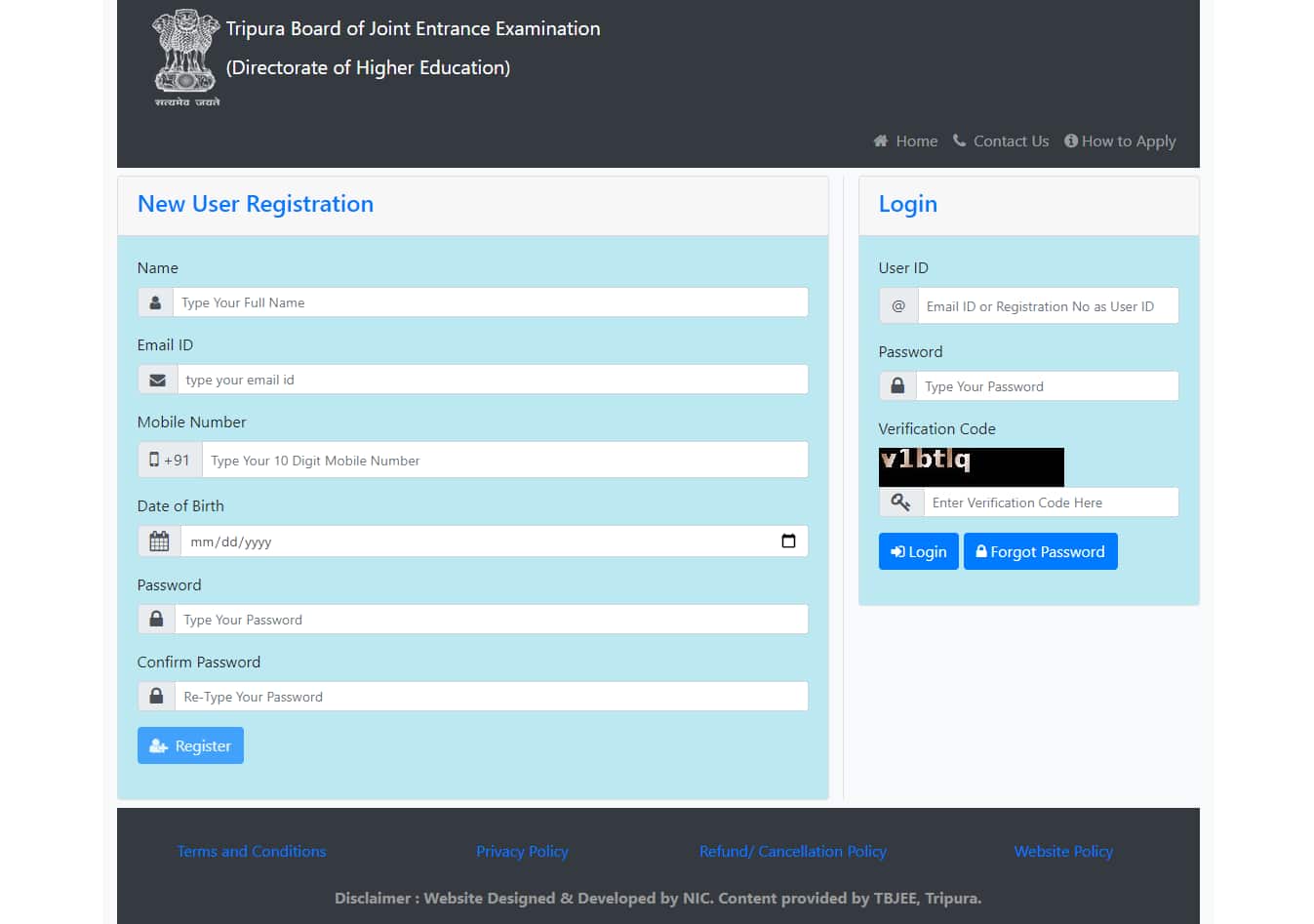Open the Privacy Policy link
1314x924 pixels.
(522, 851)
